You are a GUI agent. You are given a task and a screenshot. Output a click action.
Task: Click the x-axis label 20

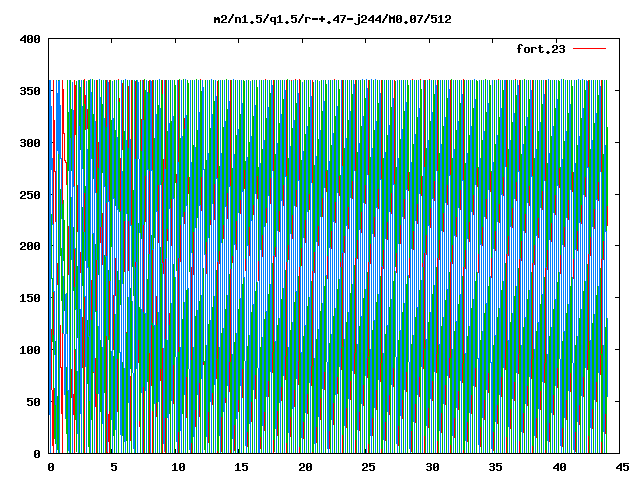click(x=305, y=467)
